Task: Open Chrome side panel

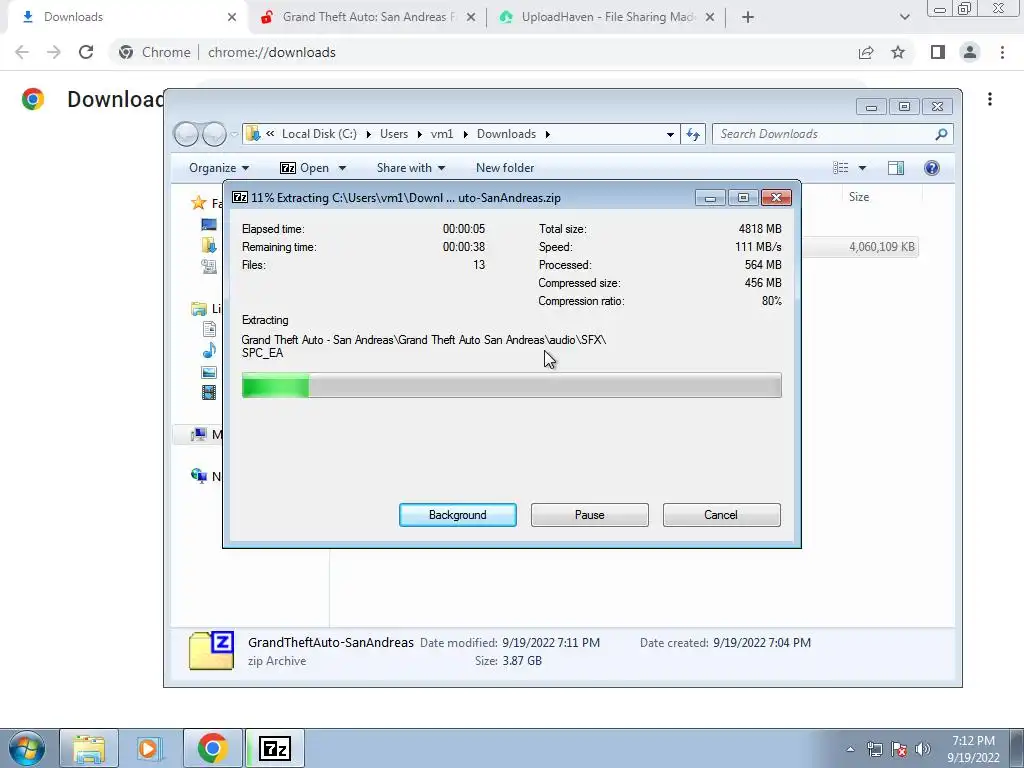Action: (938, 52)
